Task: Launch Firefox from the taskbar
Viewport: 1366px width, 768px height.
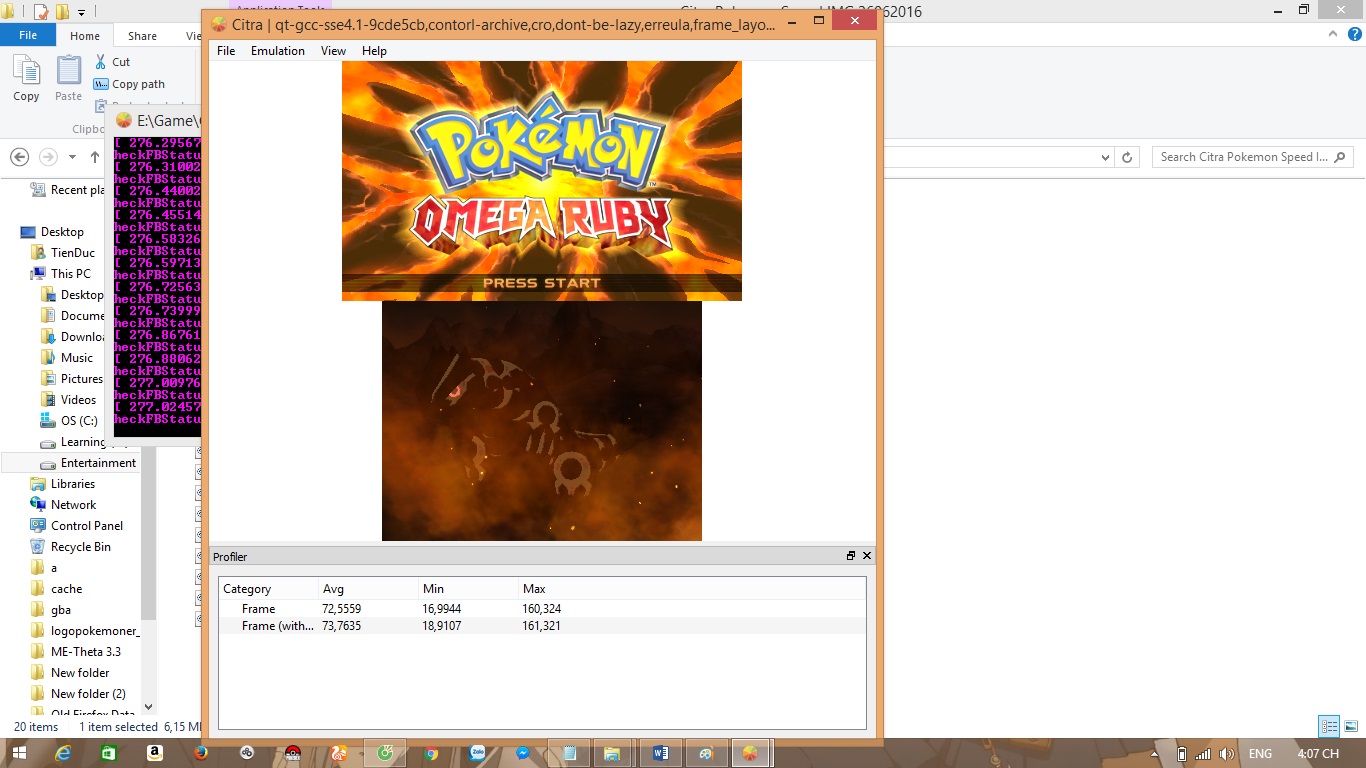Action: coord(200,753)
